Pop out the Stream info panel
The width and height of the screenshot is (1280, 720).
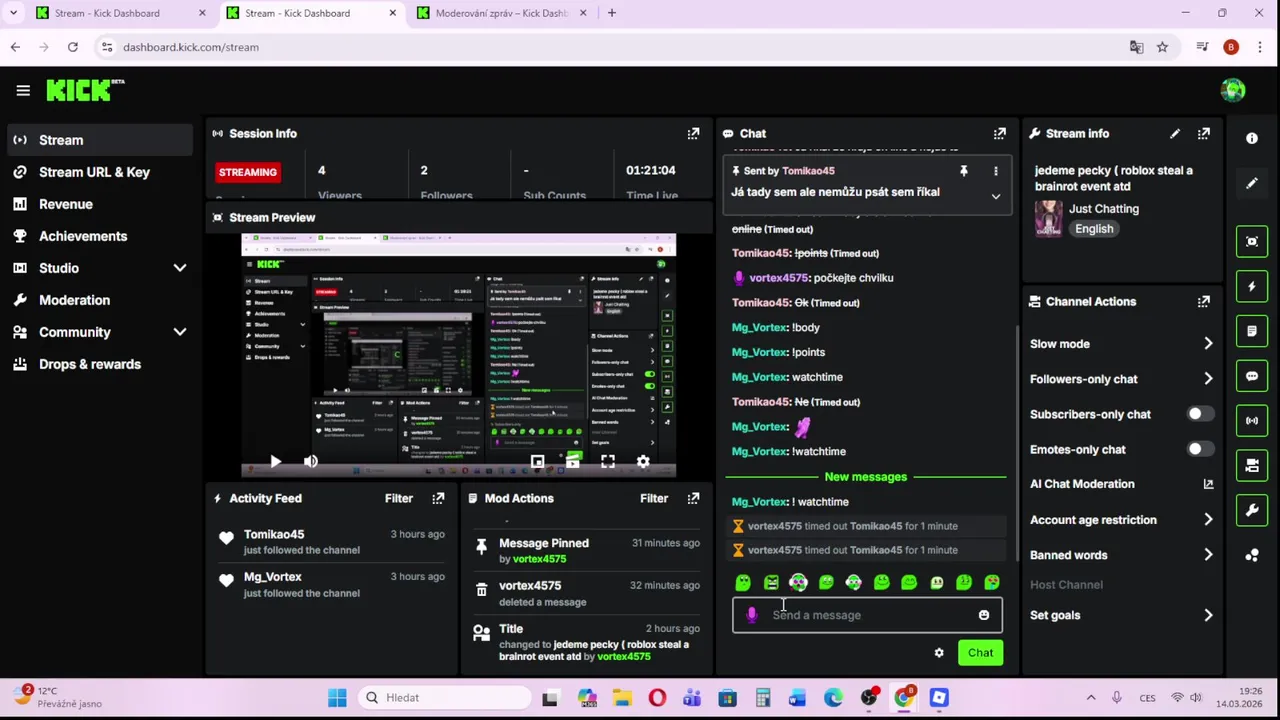tap(1204, 133)
